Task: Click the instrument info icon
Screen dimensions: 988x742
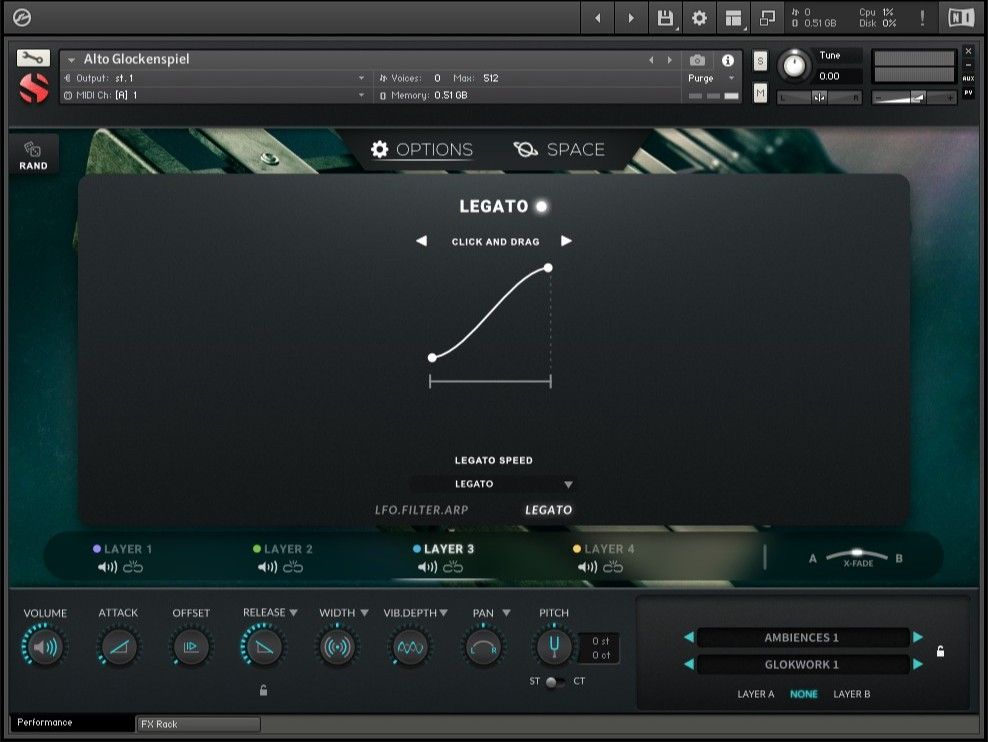Action: point(727,60)
